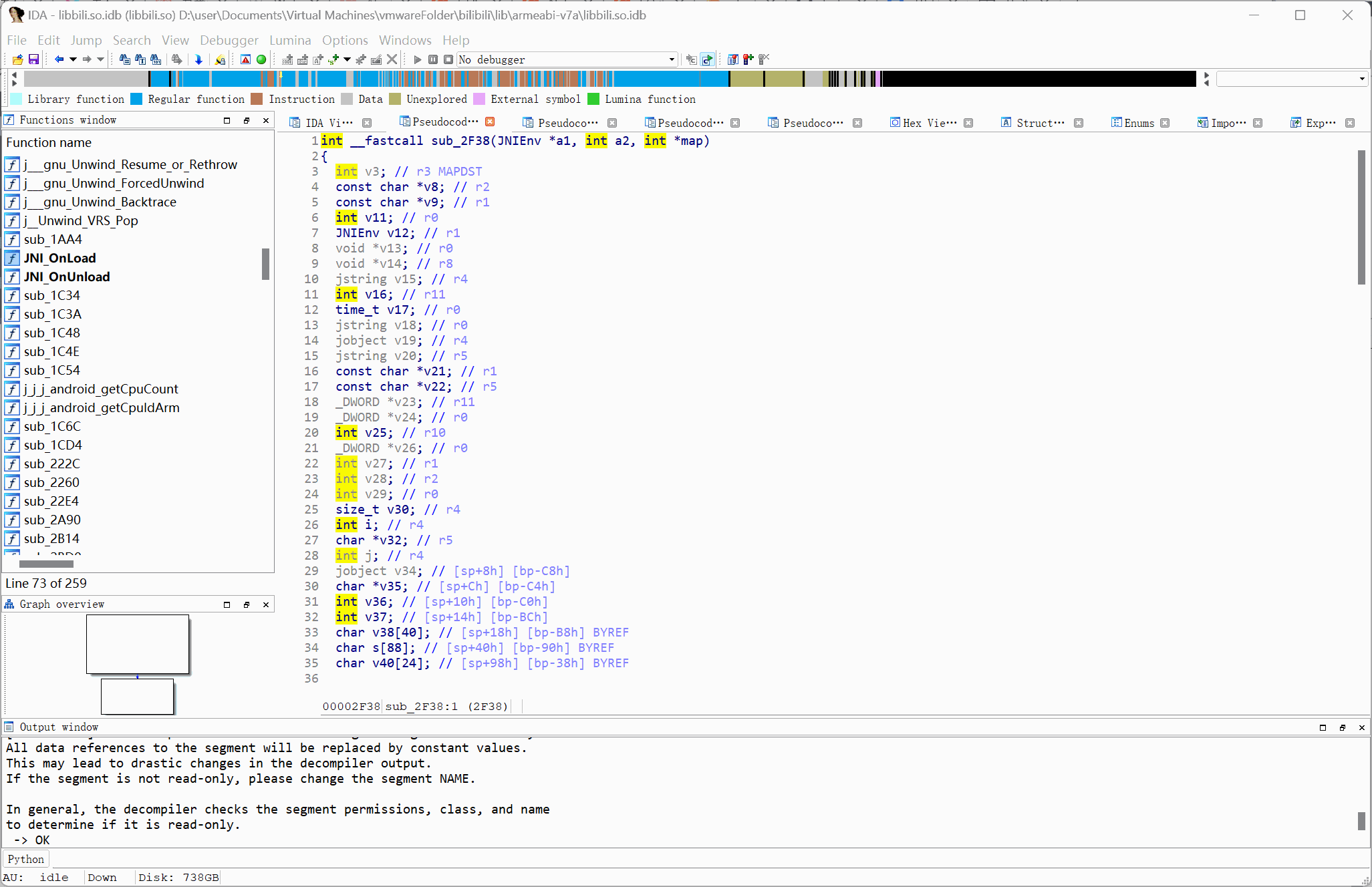
Task: Open the empty navigation band combo box
Action: pos(1291,79)
